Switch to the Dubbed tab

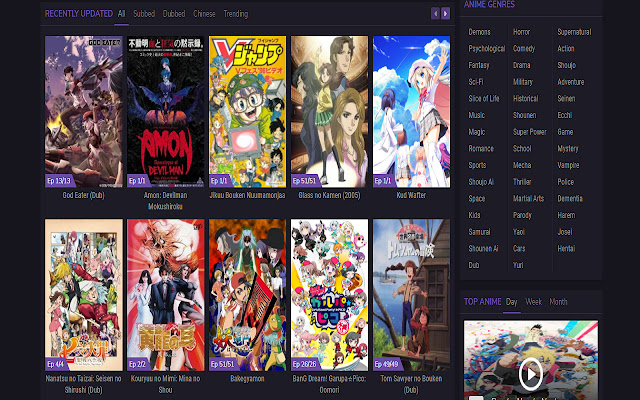coord(174,14)
